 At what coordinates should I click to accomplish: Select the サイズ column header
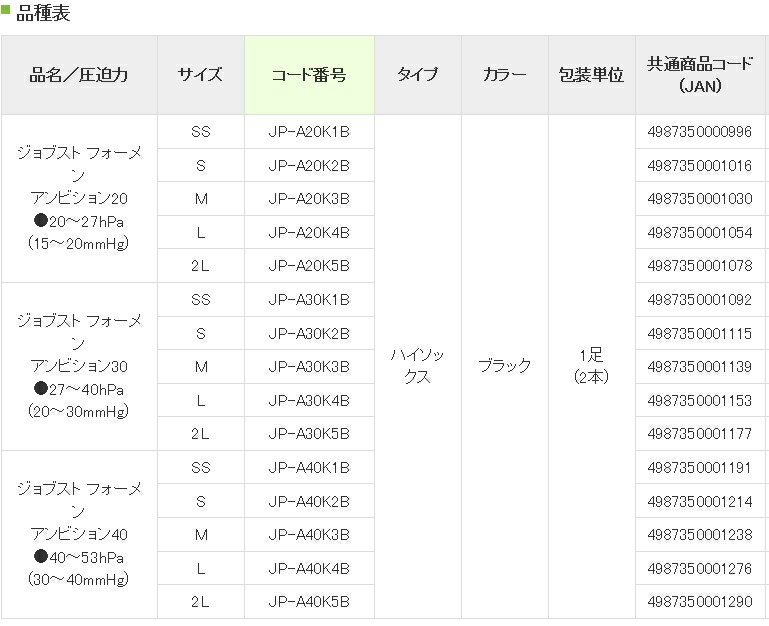click(200, 75)
